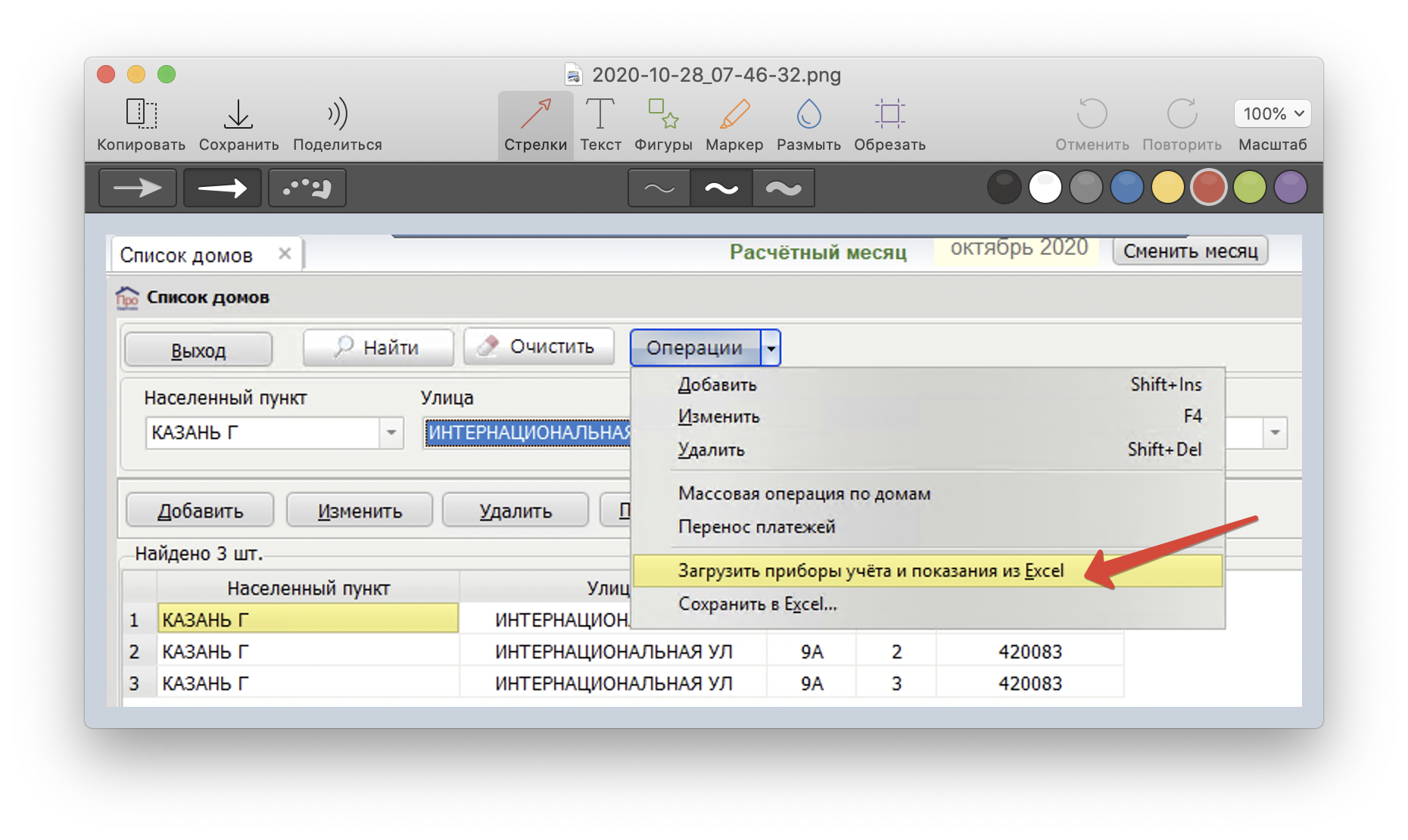Select the thick line thickness
Image resolution: width=1408 pixels, height=840 pixels.
click(783, 188)
